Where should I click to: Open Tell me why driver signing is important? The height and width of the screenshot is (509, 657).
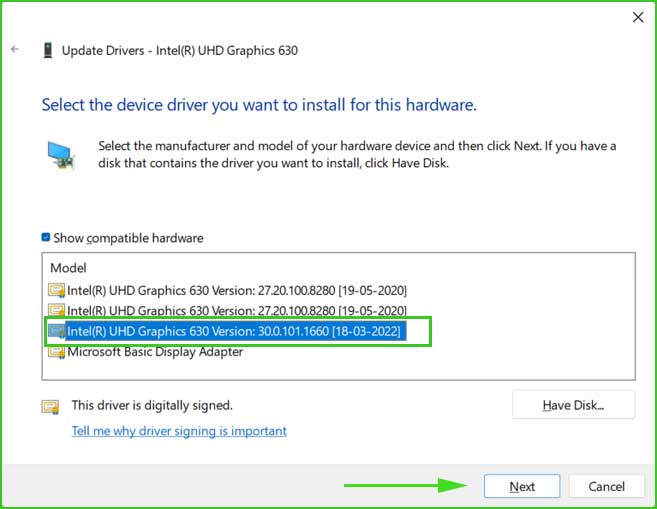coord(179,431)
